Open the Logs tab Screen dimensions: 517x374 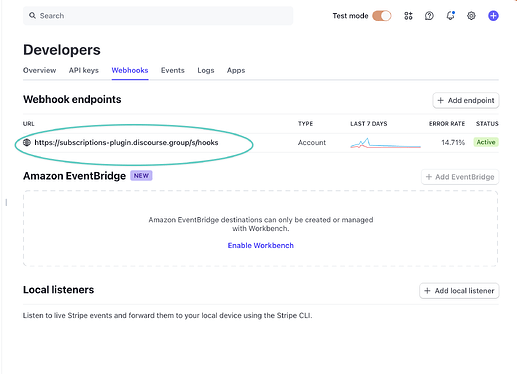206,70
